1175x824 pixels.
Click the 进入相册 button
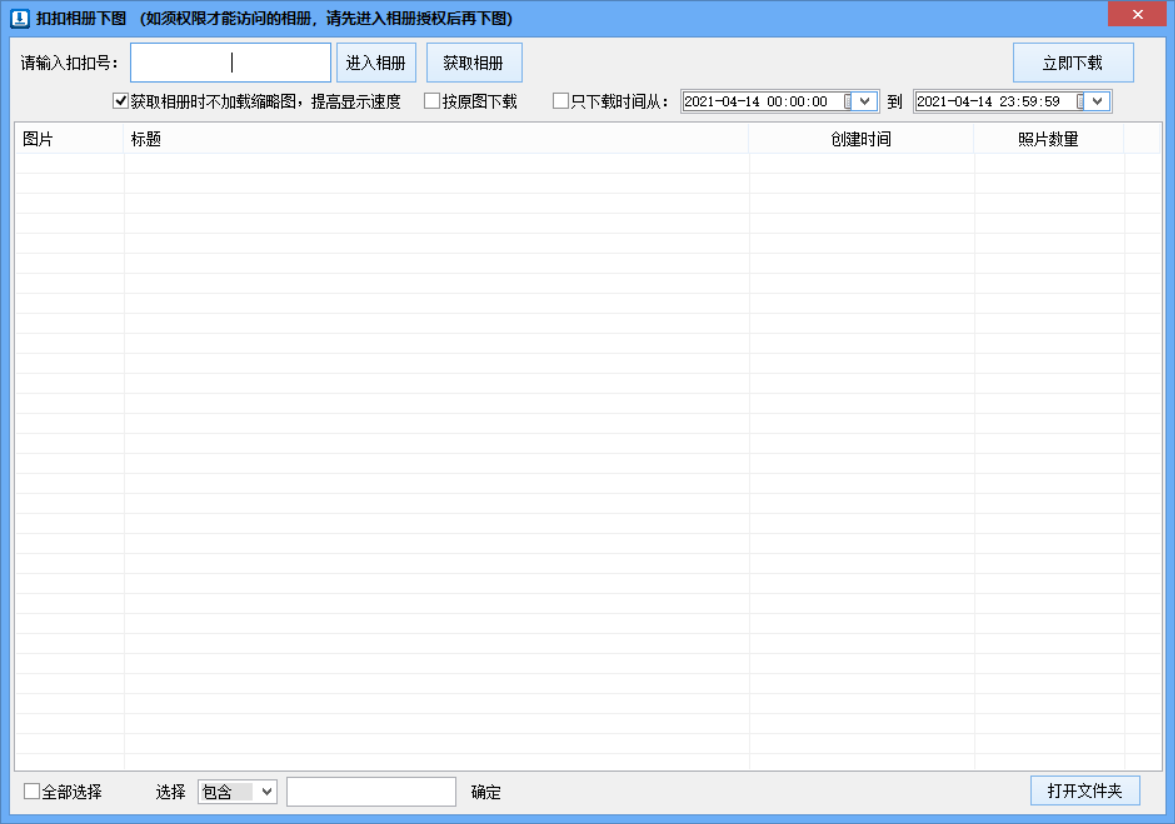[374, 62]
